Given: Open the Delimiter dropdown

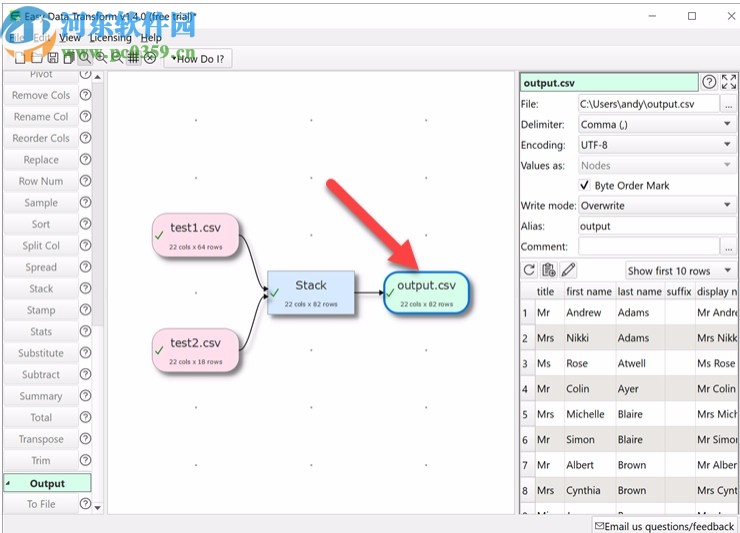Looking at the screenshot, I should coord(656,125).
